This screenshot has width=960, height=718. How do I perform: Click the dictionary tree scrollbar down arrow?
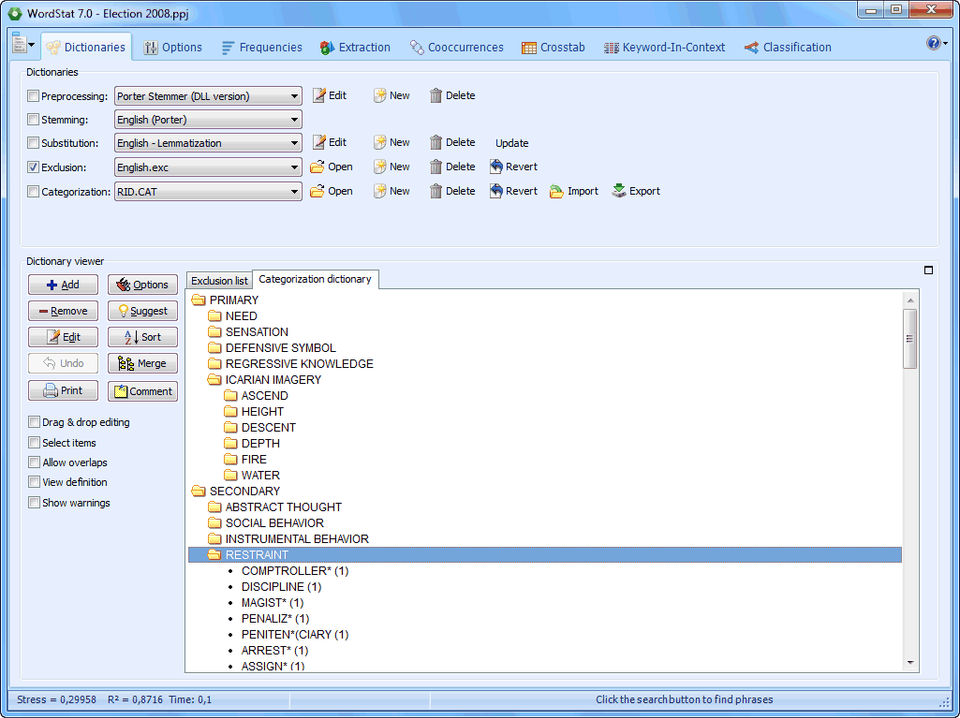910,662
